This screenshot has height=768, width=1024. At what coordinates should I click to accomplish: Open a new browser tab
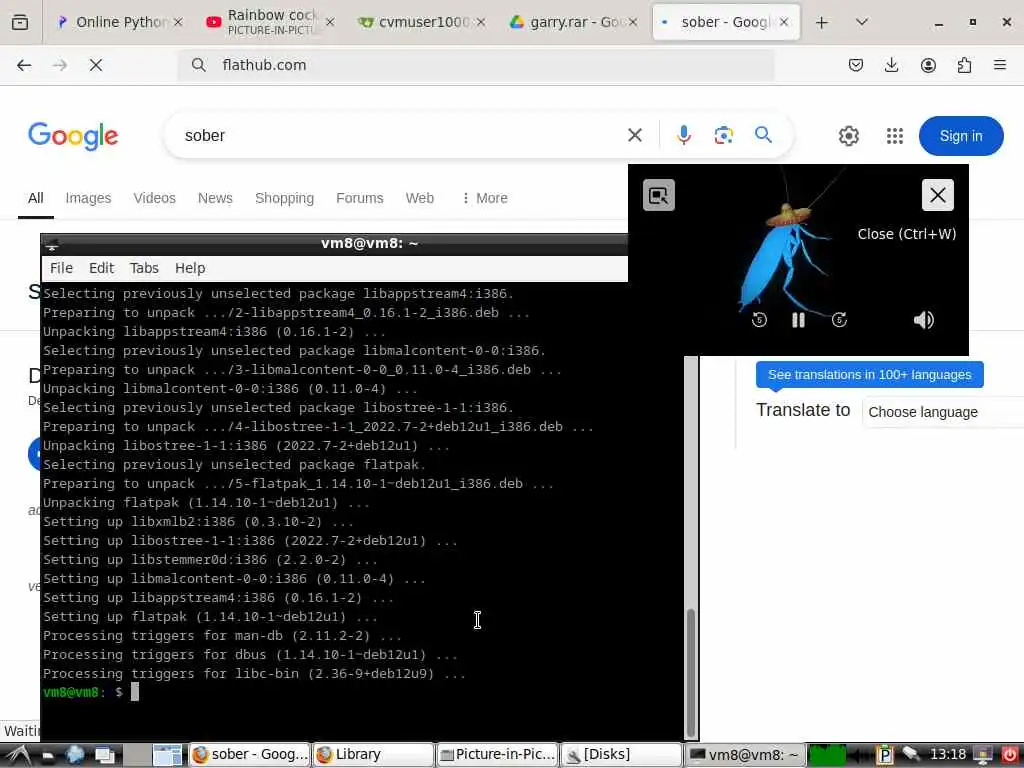point(822,23)
